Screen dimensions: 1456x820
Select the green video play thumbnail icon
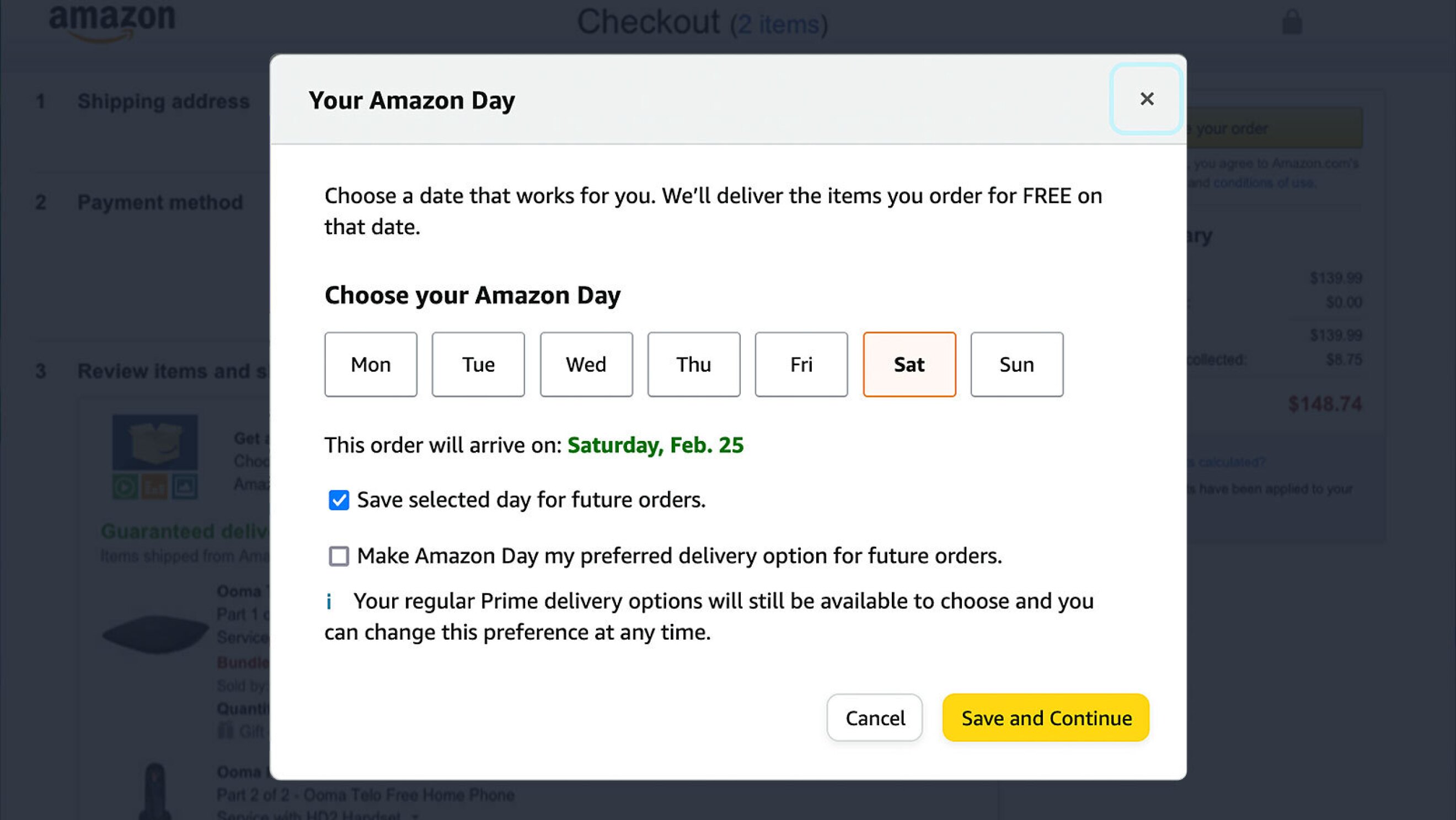(127, 487)
